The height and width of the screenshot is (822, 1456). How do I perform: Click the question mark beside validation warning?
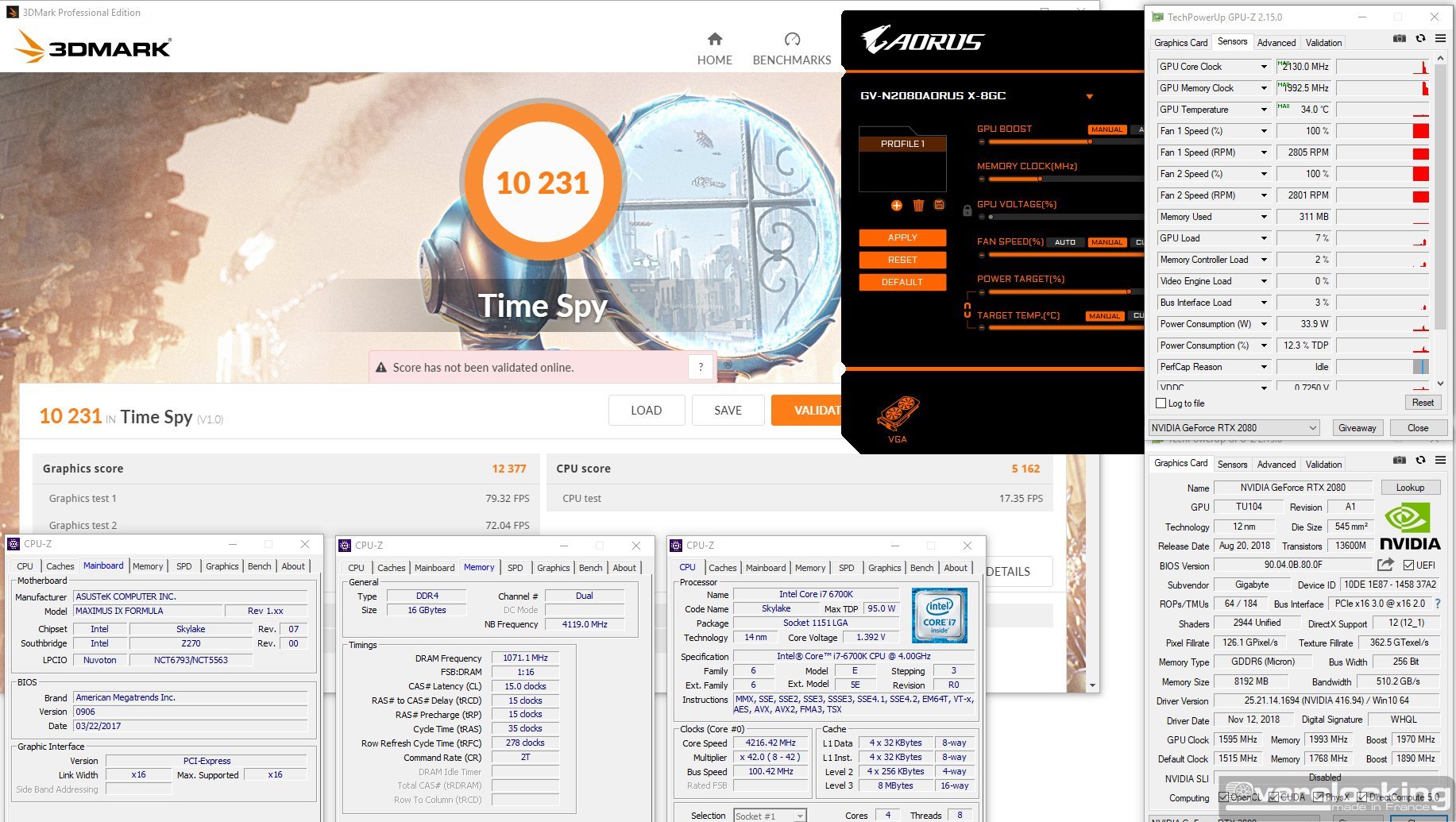[701, 367]
